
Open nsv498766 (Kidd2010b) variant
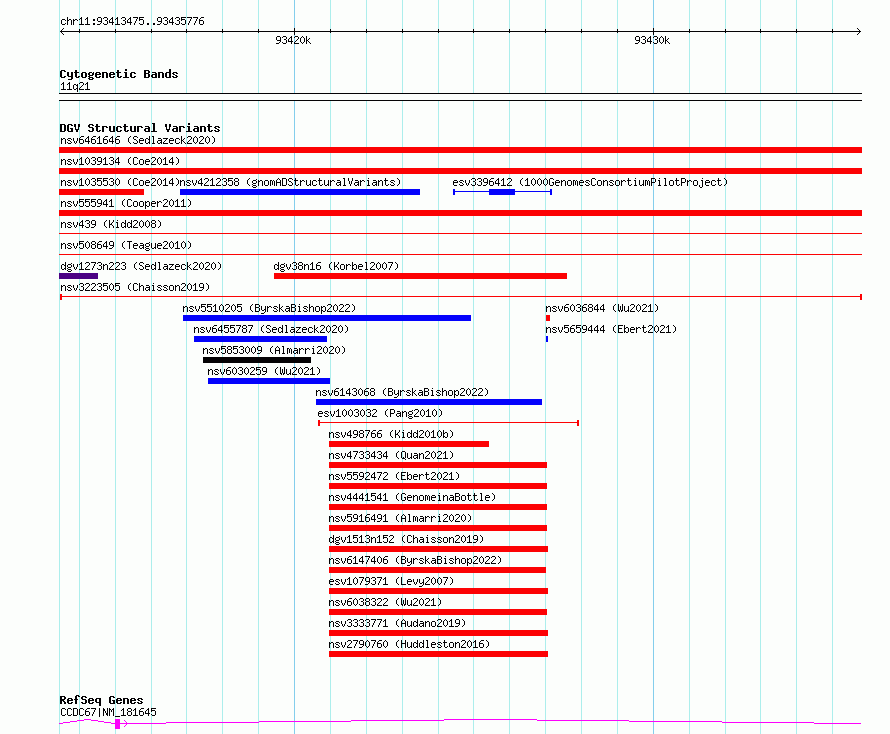point(391,434)
